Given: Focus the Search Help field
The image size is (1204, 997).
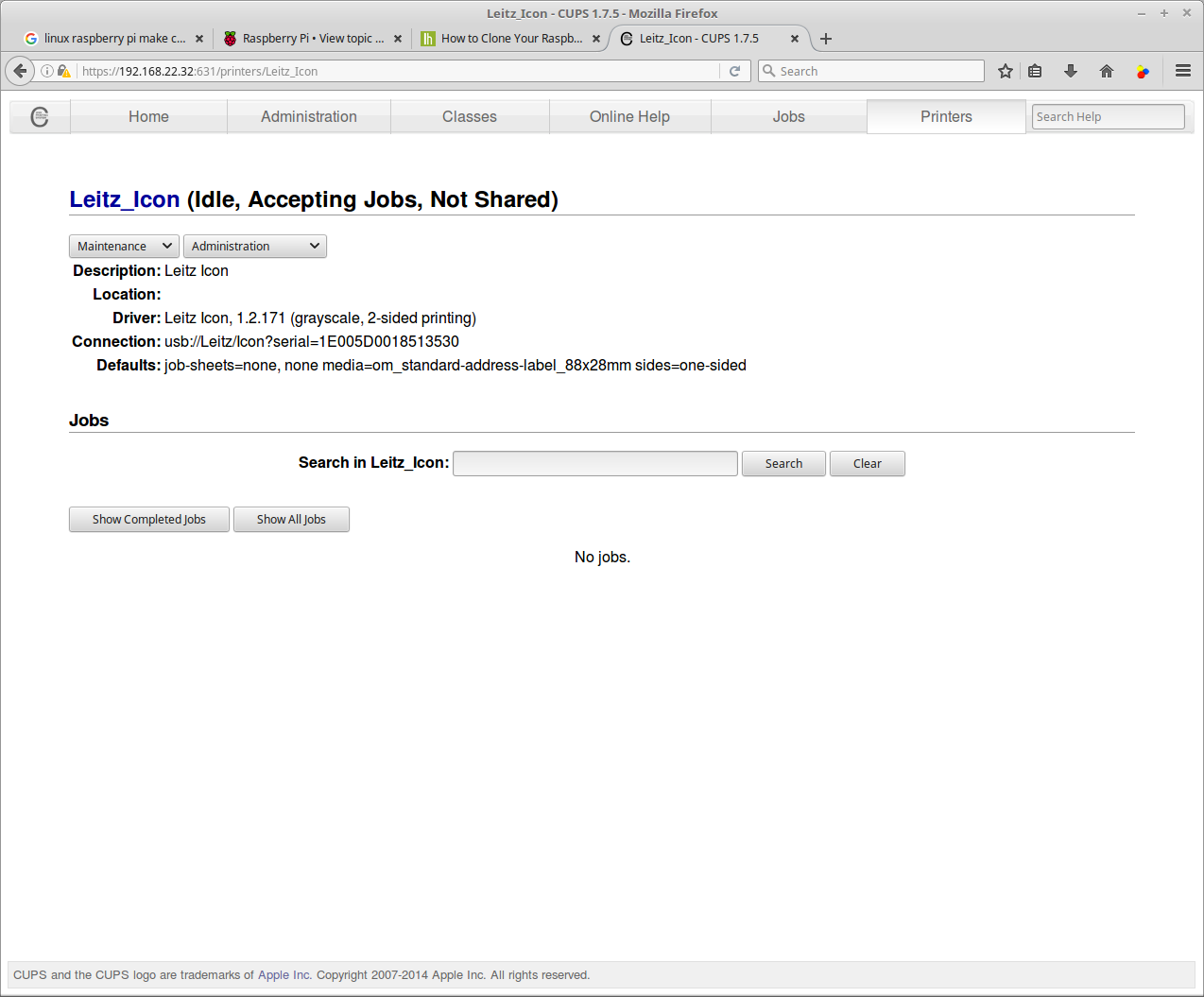Looking at the screenshot, I should (1108, 116).
